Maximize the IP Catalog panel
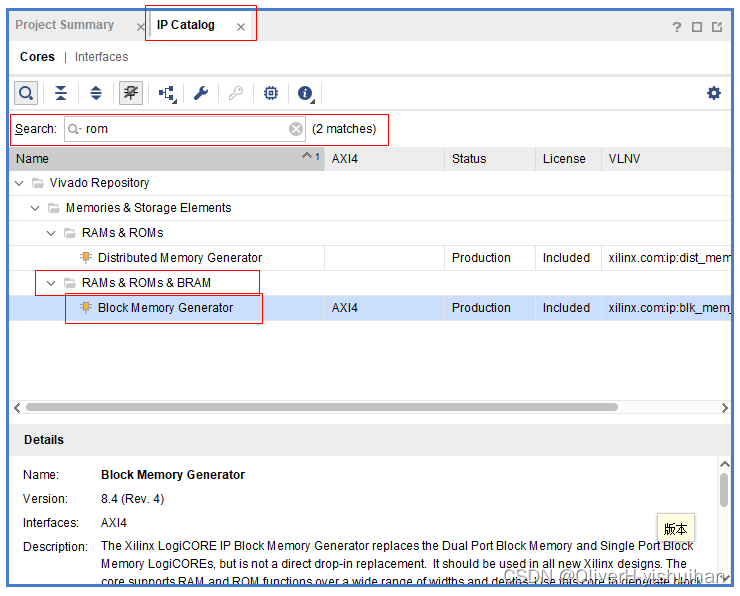Viewport: 740px width, 596px height. 697,27
